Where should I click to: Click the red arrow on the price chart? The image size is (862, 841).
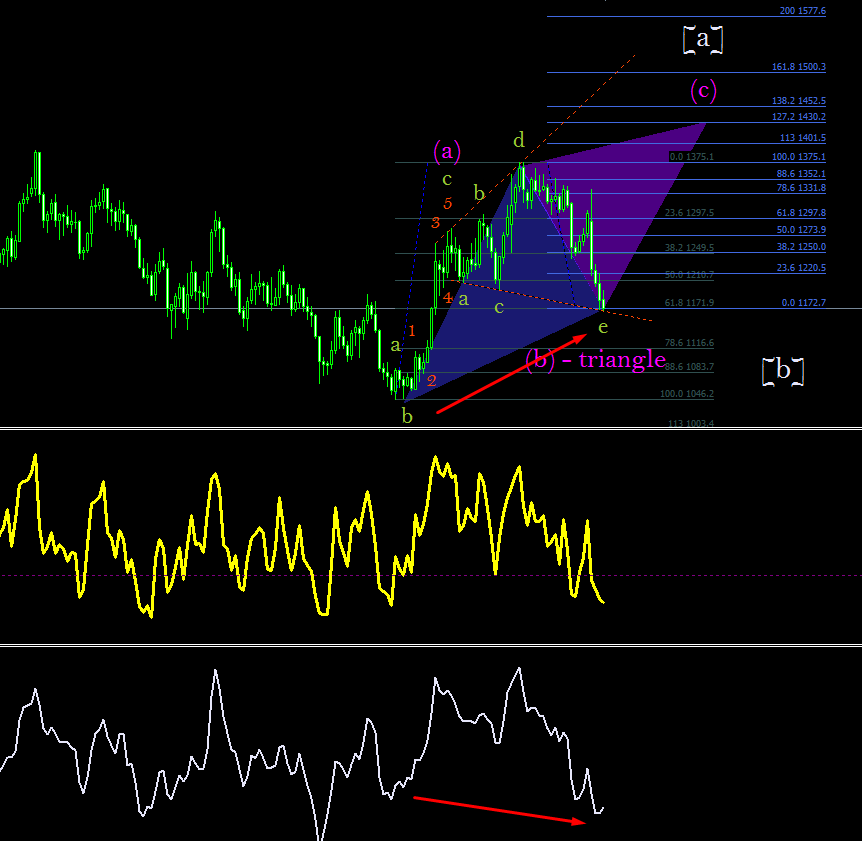pyautogui.click(x=511, y=373)
